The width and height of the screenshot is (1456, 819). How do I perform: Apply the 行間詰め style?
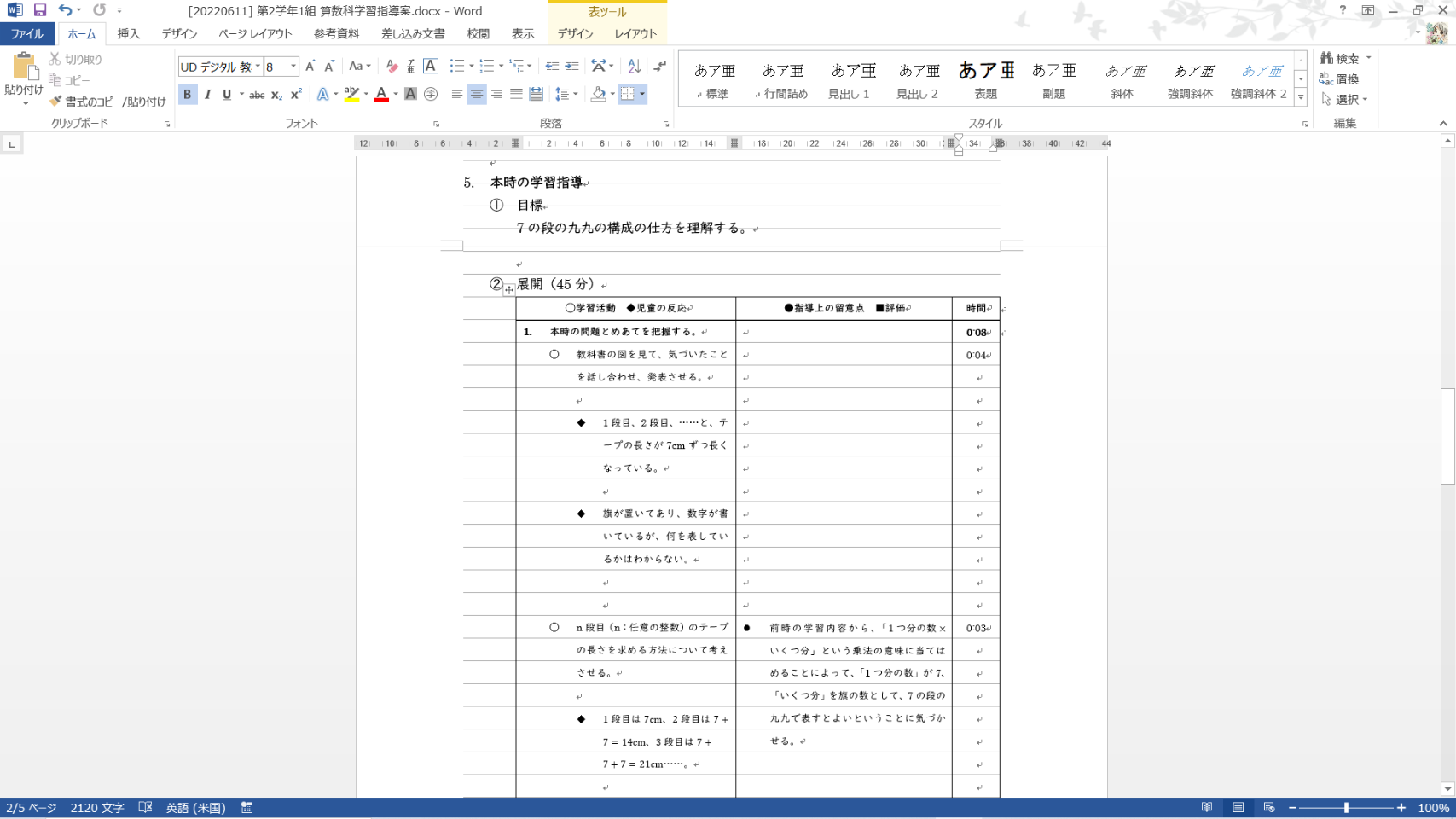click(782, 79)
